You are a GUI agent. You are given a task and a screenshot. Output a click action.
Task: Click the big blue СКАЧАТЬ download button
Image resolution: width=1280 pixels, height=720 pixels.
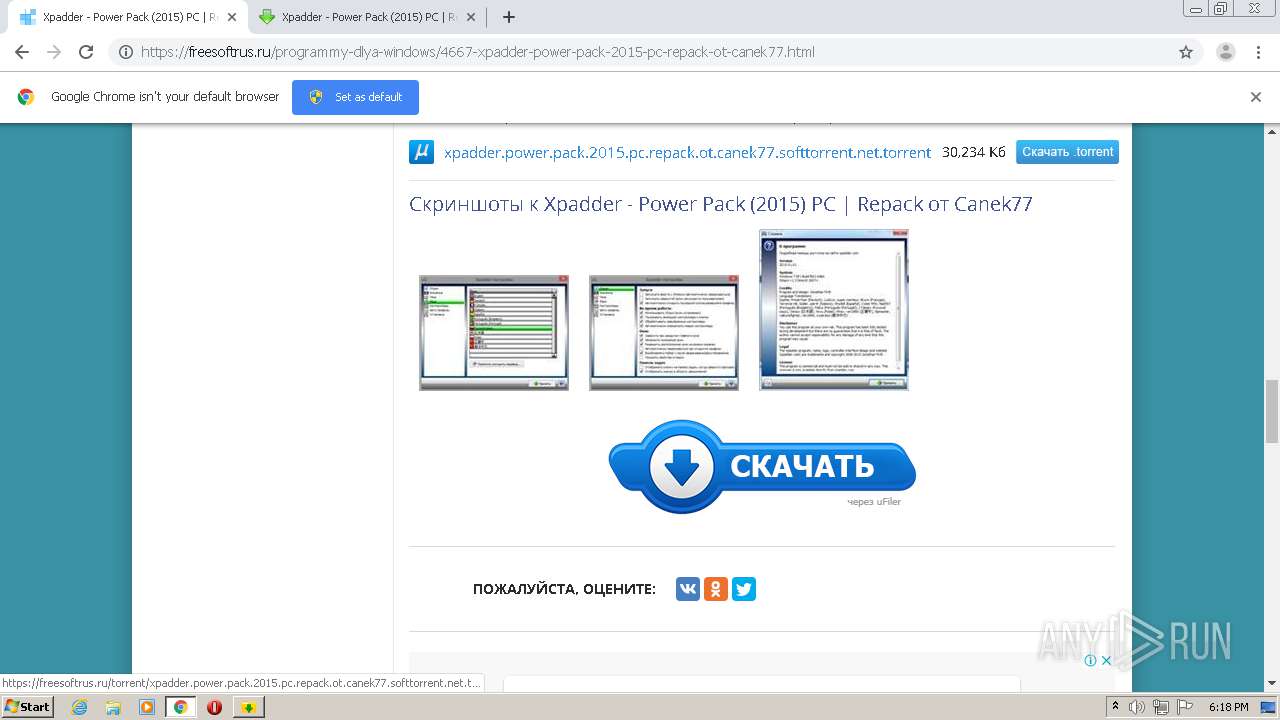pyautogui.click(x=762, y=466)
